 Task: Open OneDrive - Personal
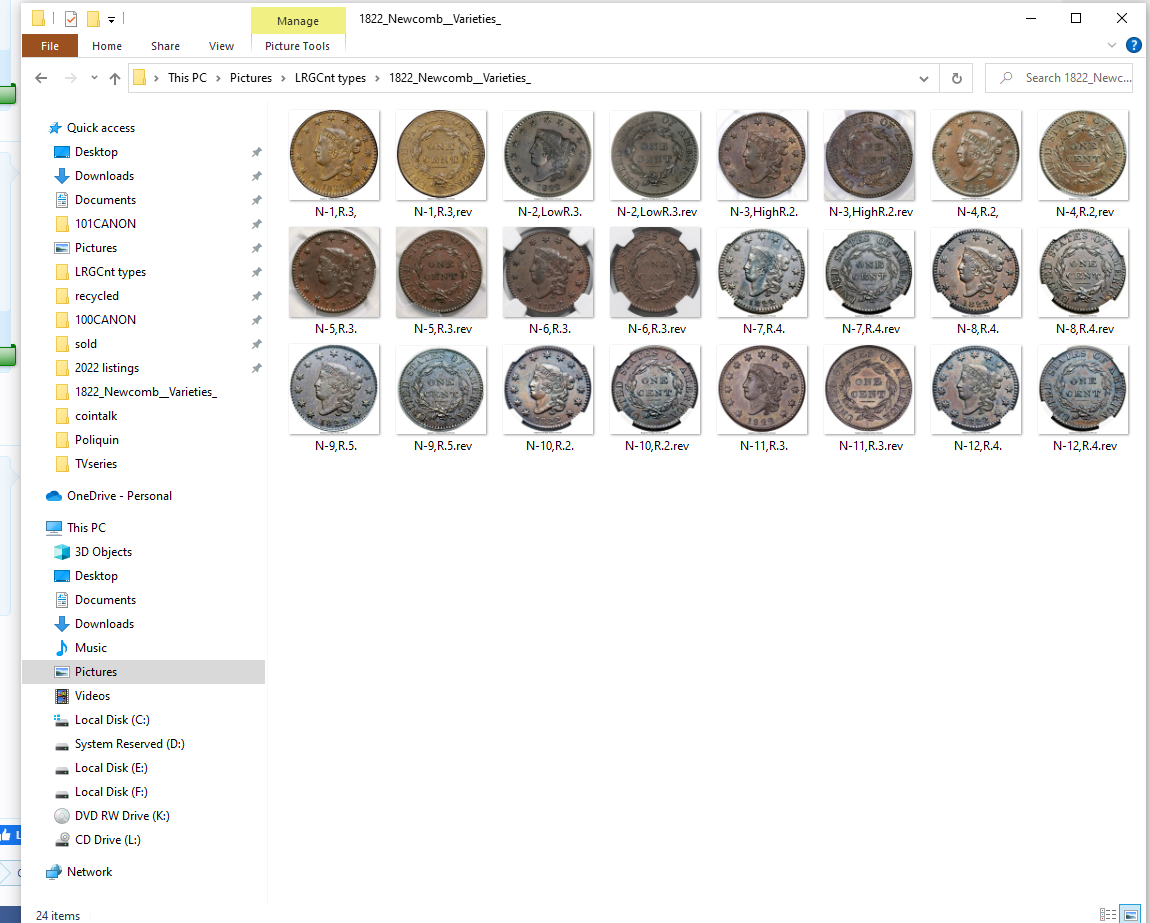point(119,496)
